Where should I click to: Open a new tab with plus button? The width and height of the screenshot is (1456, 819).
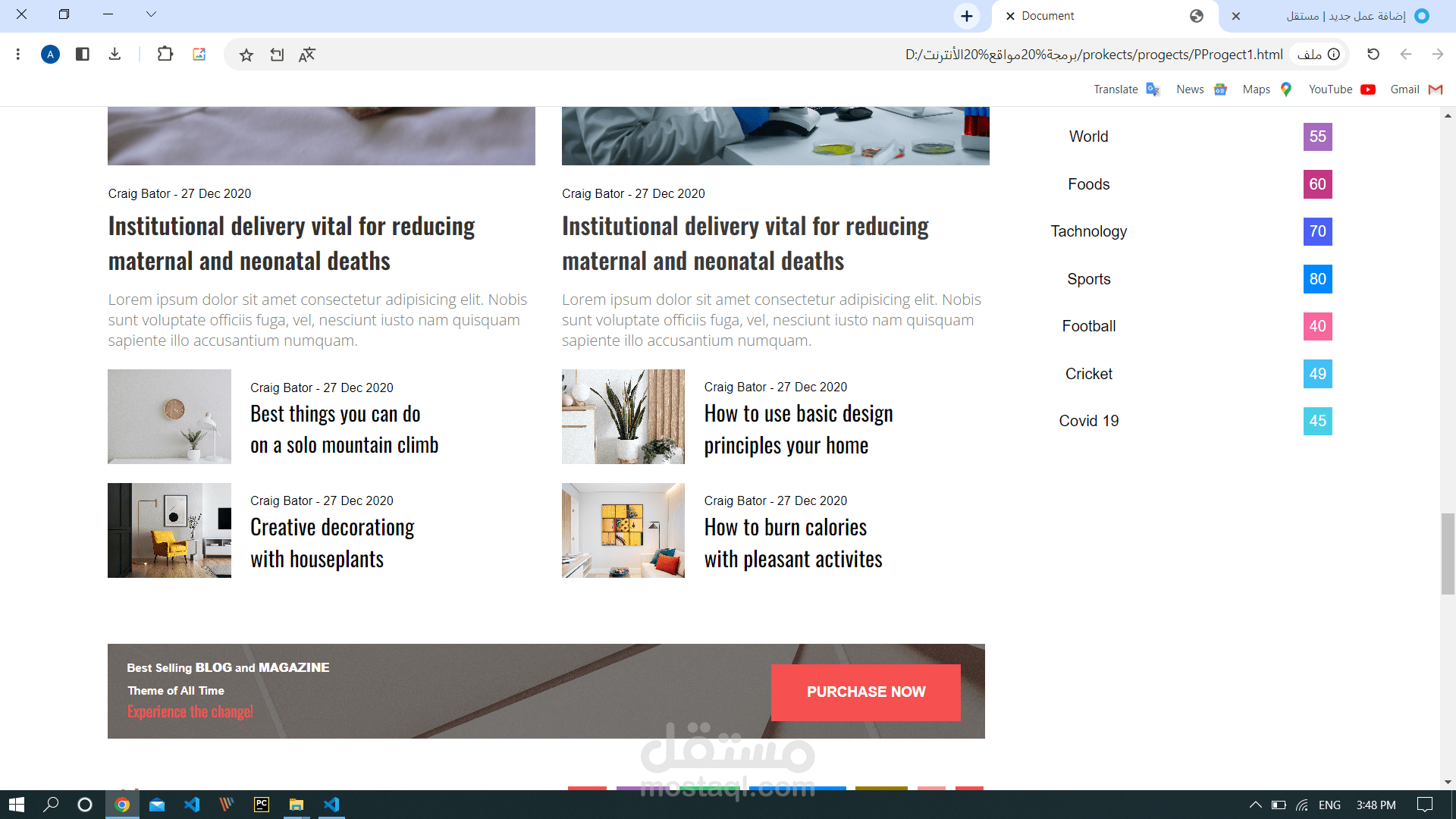click(x=966, y=16)
